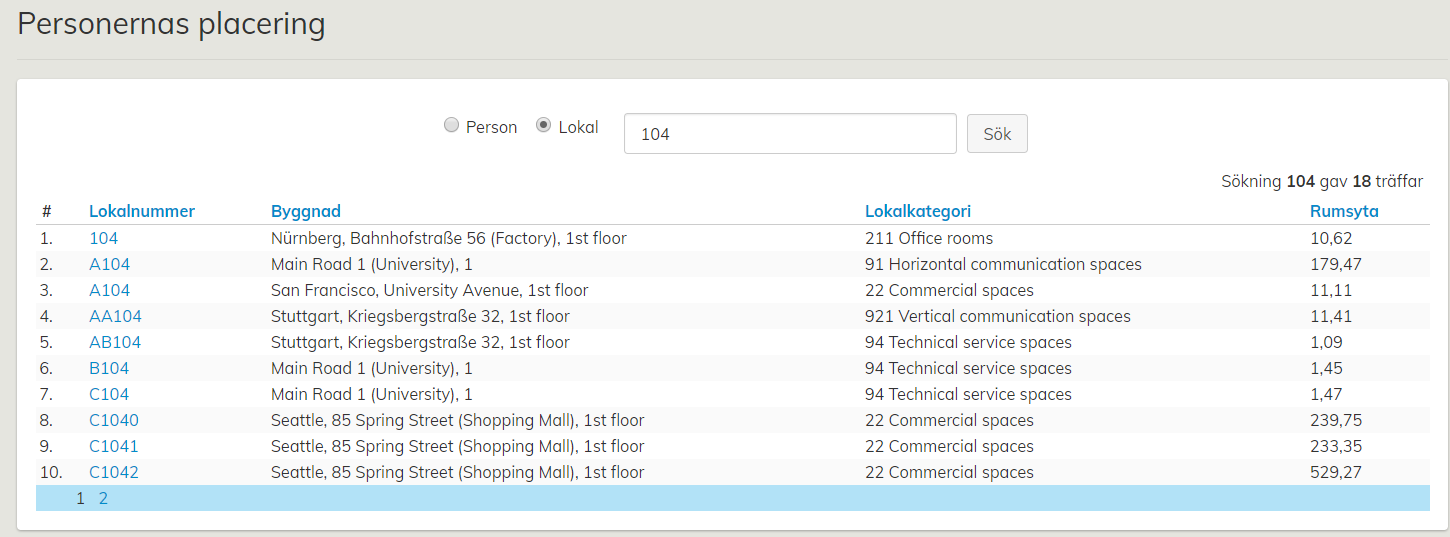Open the AA104 room link
The height and width of the screenshot is (537, 1450).
coord(115,317)
